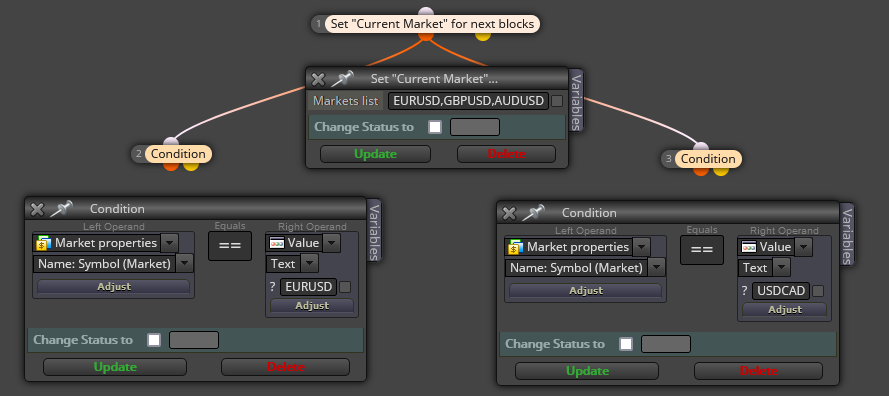This screenshot has width=889, height=396.
Task: Click status field in USDCAD Condition panel
Action: [666, 344]
